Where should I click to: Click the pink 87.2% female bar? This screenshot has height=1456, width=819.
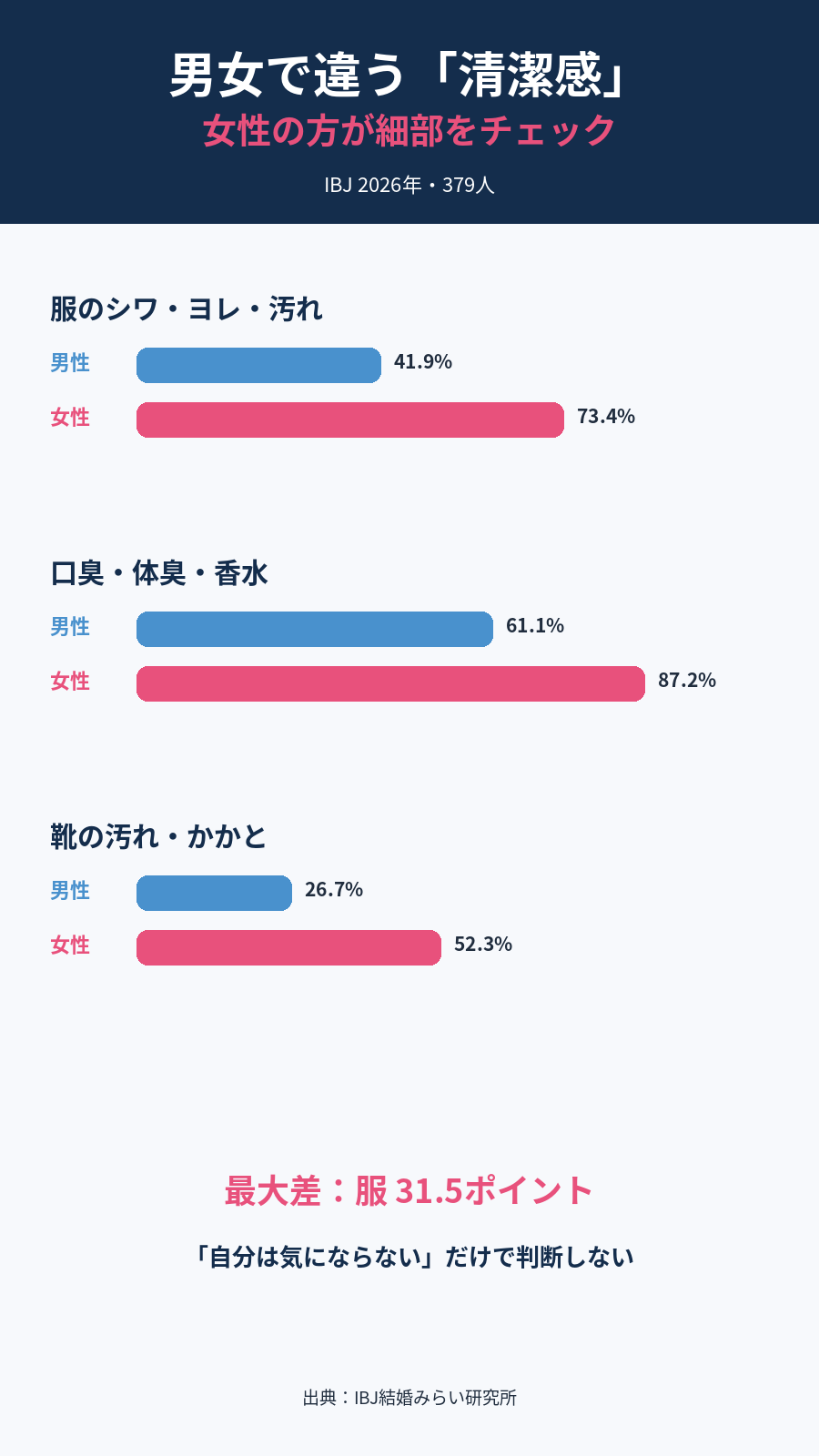tap(390, 683)
